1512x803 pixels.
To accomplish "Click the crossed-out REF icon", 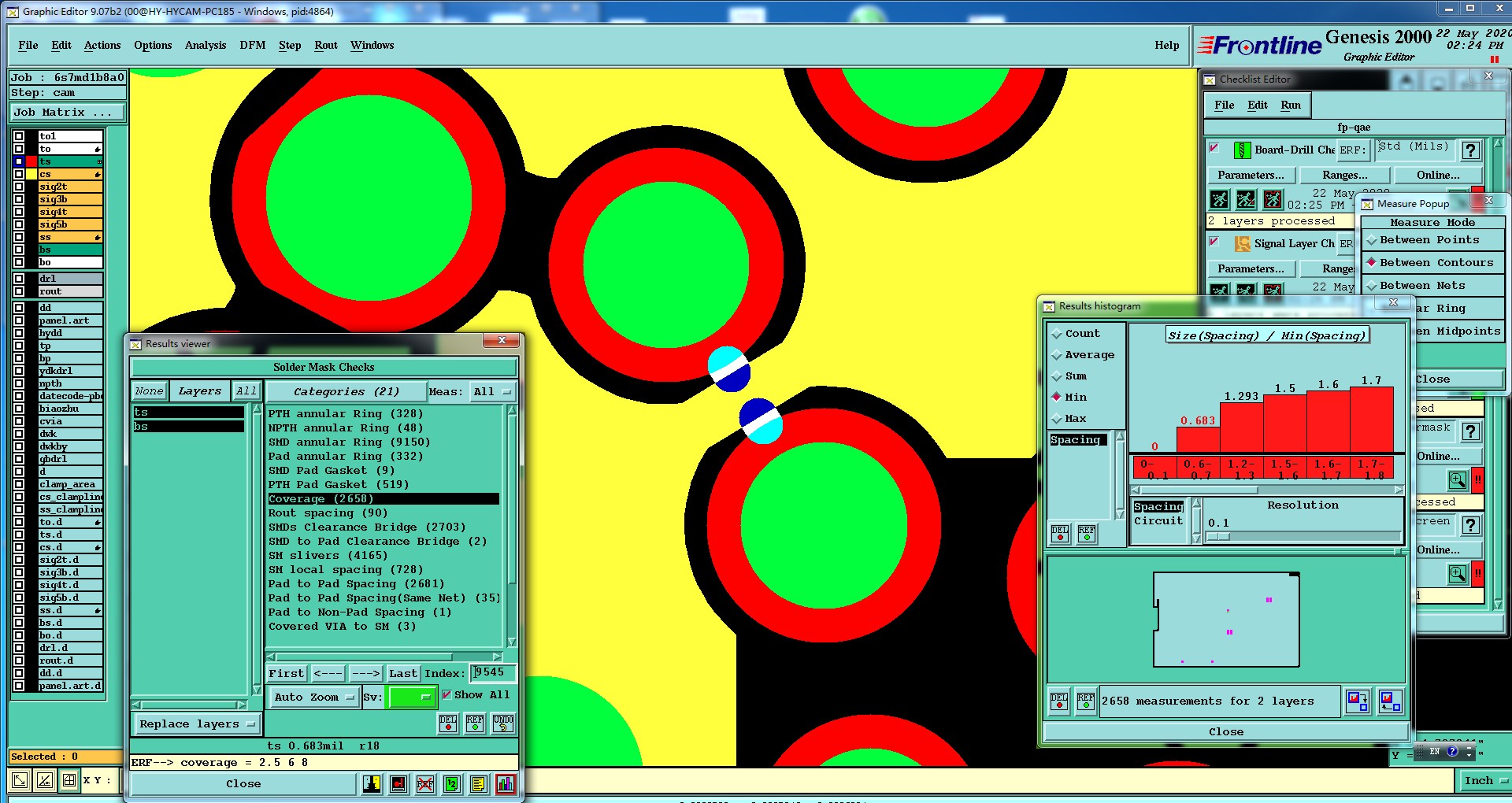I will coord(425,783).
